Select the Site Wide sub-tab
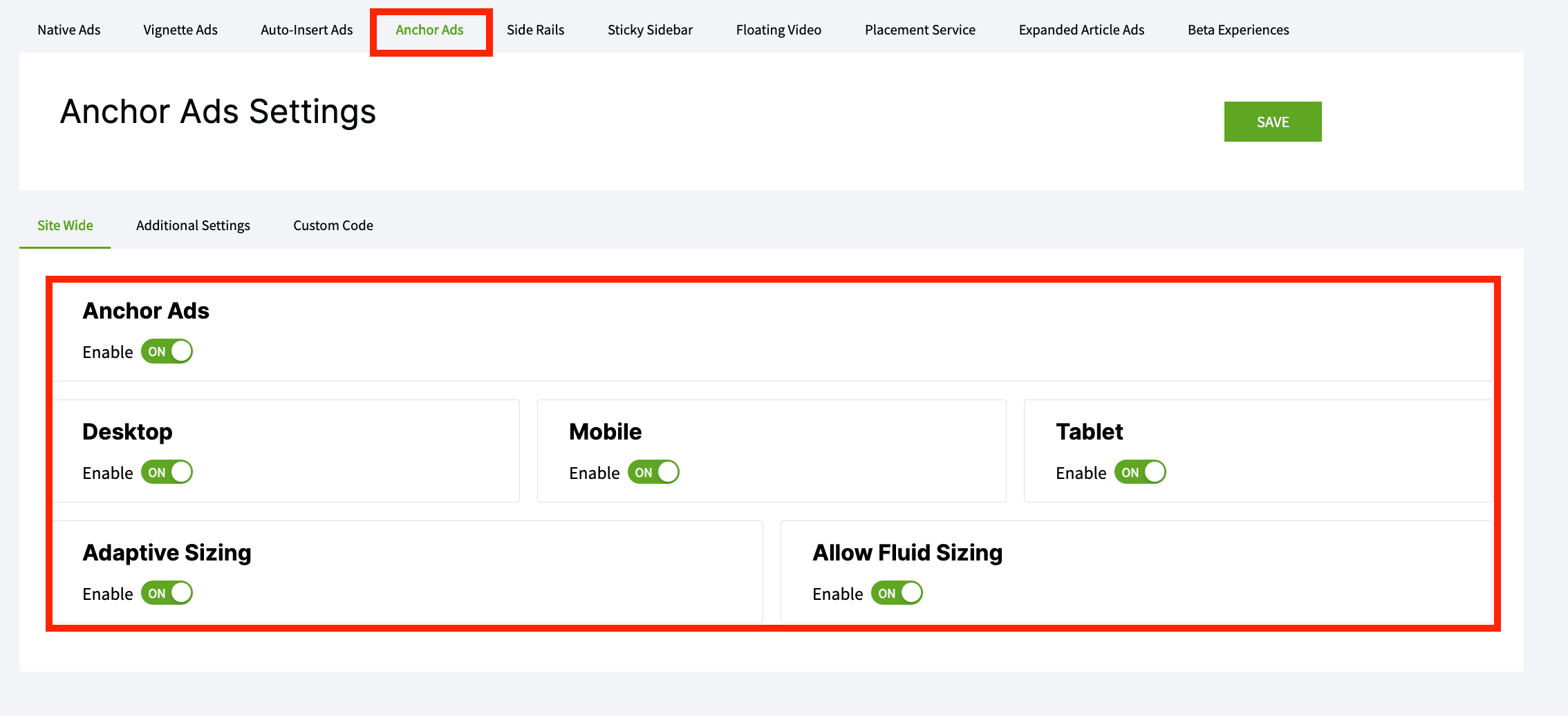Image resolution: width=1568 pixels, height=716 pixels. 65,225
